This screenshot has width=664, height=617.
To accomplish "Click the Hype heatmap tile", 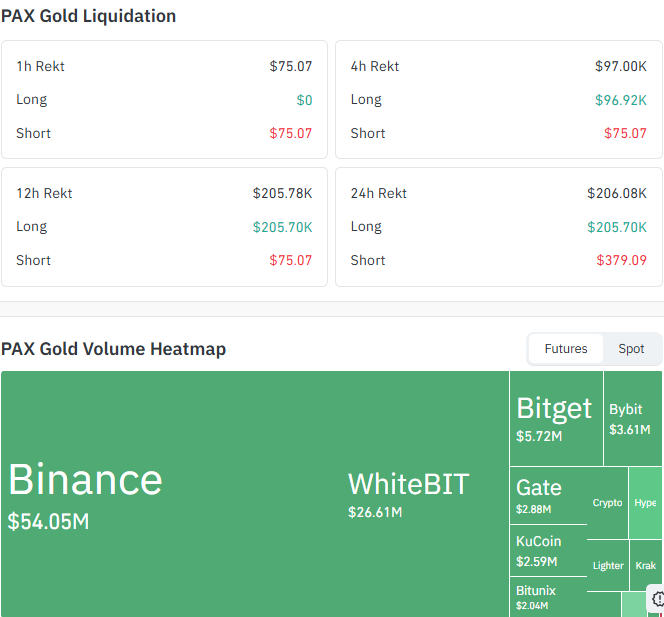I will point(645,503).
